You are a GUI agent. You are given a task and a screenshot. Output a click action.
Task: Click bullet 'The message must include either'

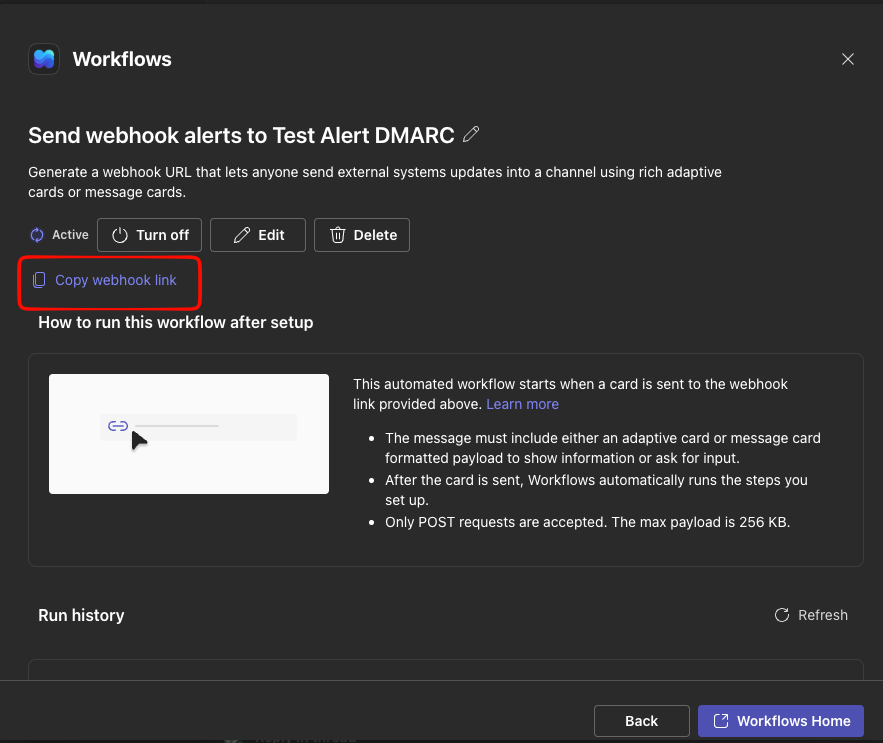(x=603, y=448)
